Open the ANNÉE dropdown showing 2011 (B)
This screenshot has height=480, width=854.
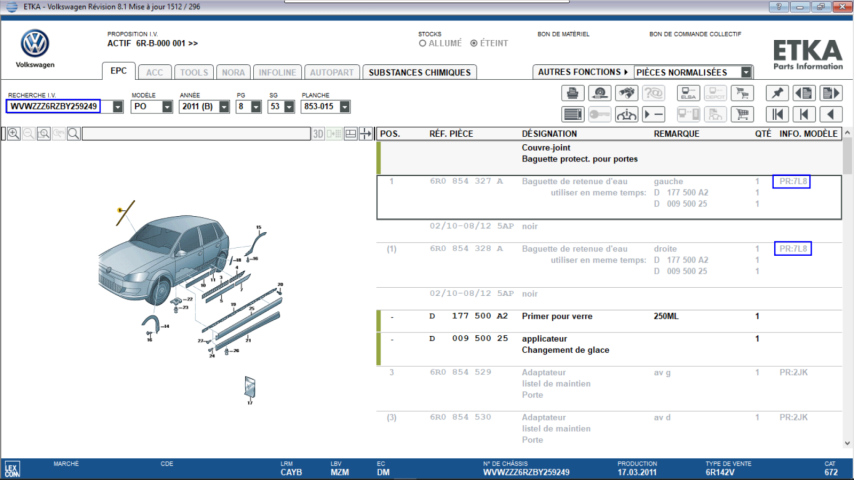click(x=224, y=107)
